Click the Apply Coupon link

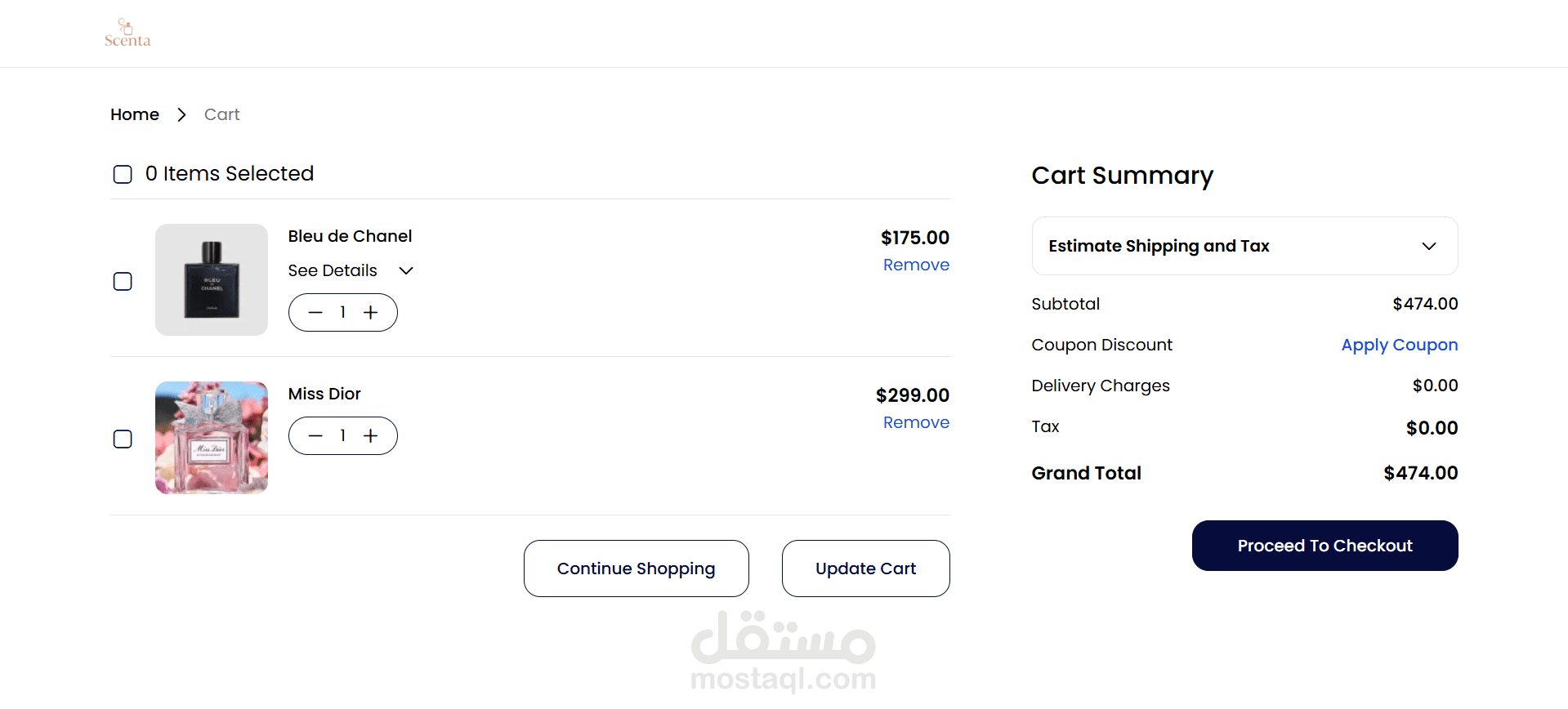click(1399, 346)
